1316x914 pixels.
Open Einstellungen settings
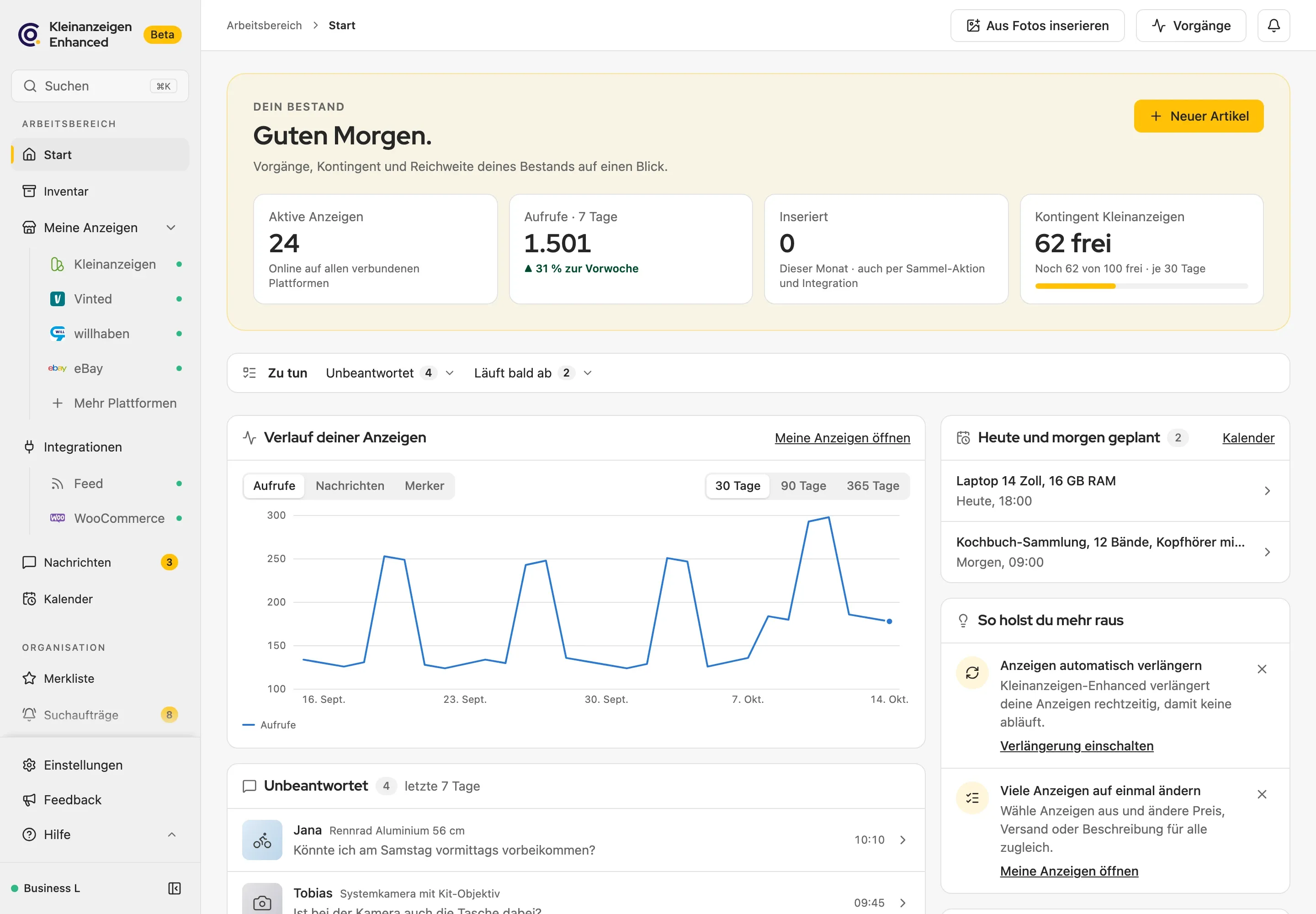(x=100, y=765)
